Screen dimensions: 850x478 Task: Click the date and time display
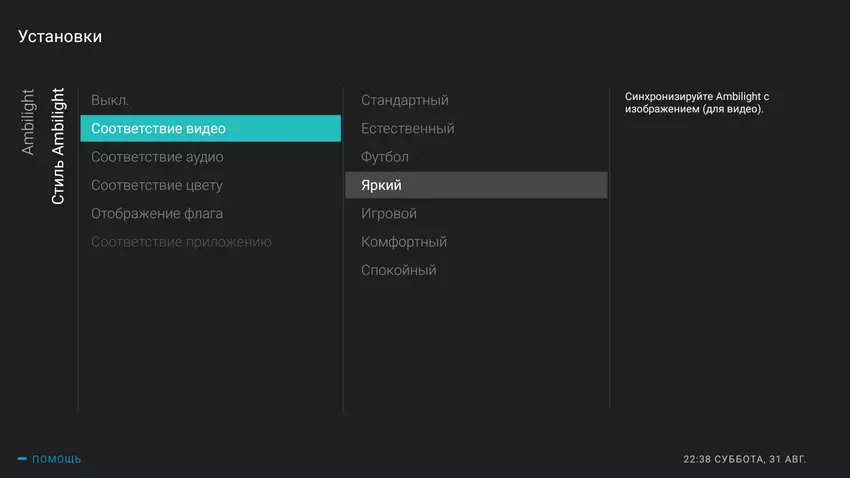(x=744, y=459)
